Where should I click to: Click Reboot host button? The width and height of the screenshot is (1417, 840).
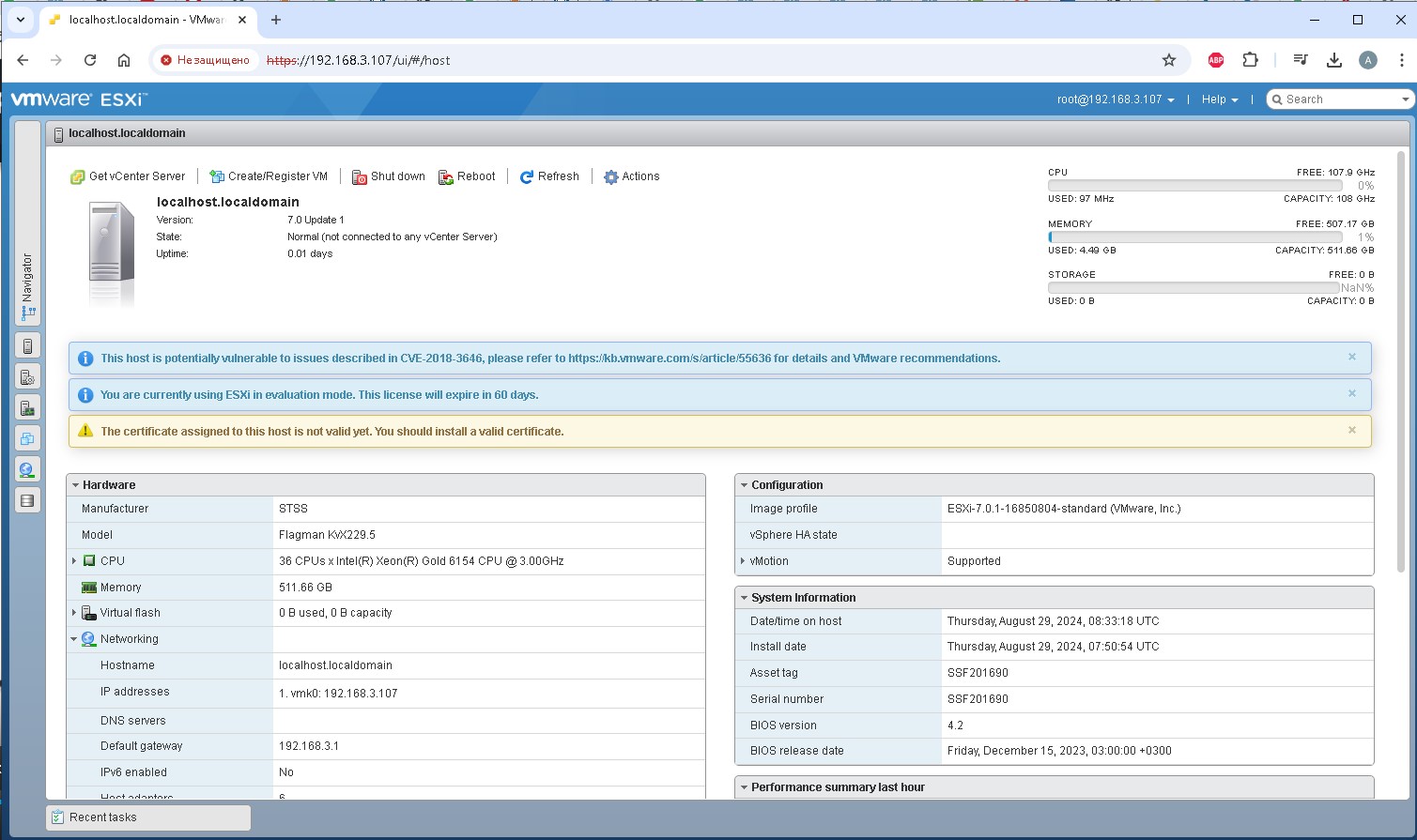[x=467, y=176]
